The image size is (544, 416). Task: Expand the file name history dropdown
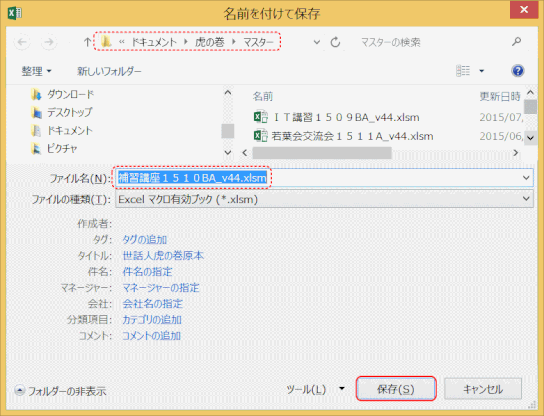[526, 178]
